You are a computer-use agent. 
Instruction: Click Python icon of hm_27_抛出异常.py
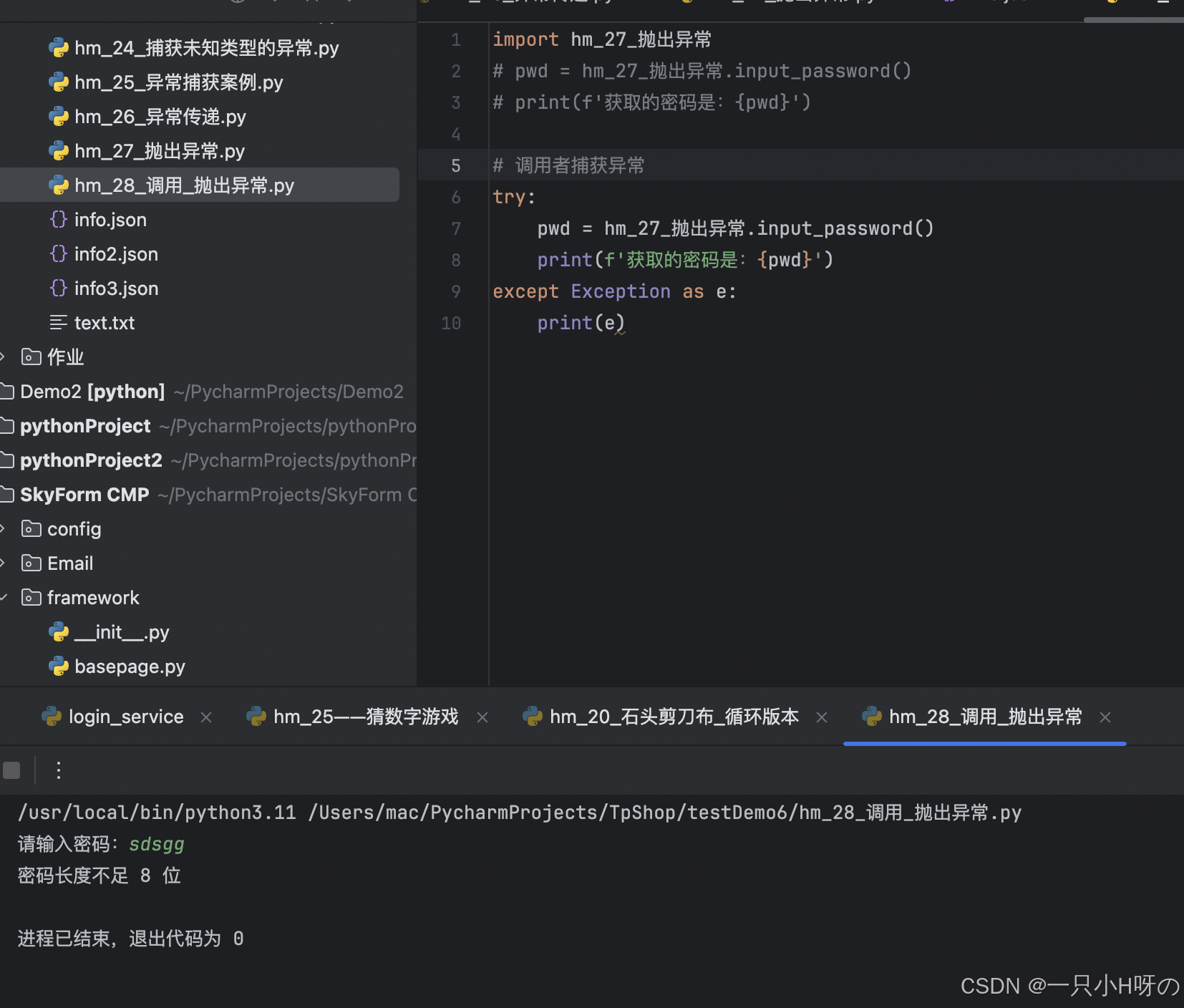click(x=59, y=151)
